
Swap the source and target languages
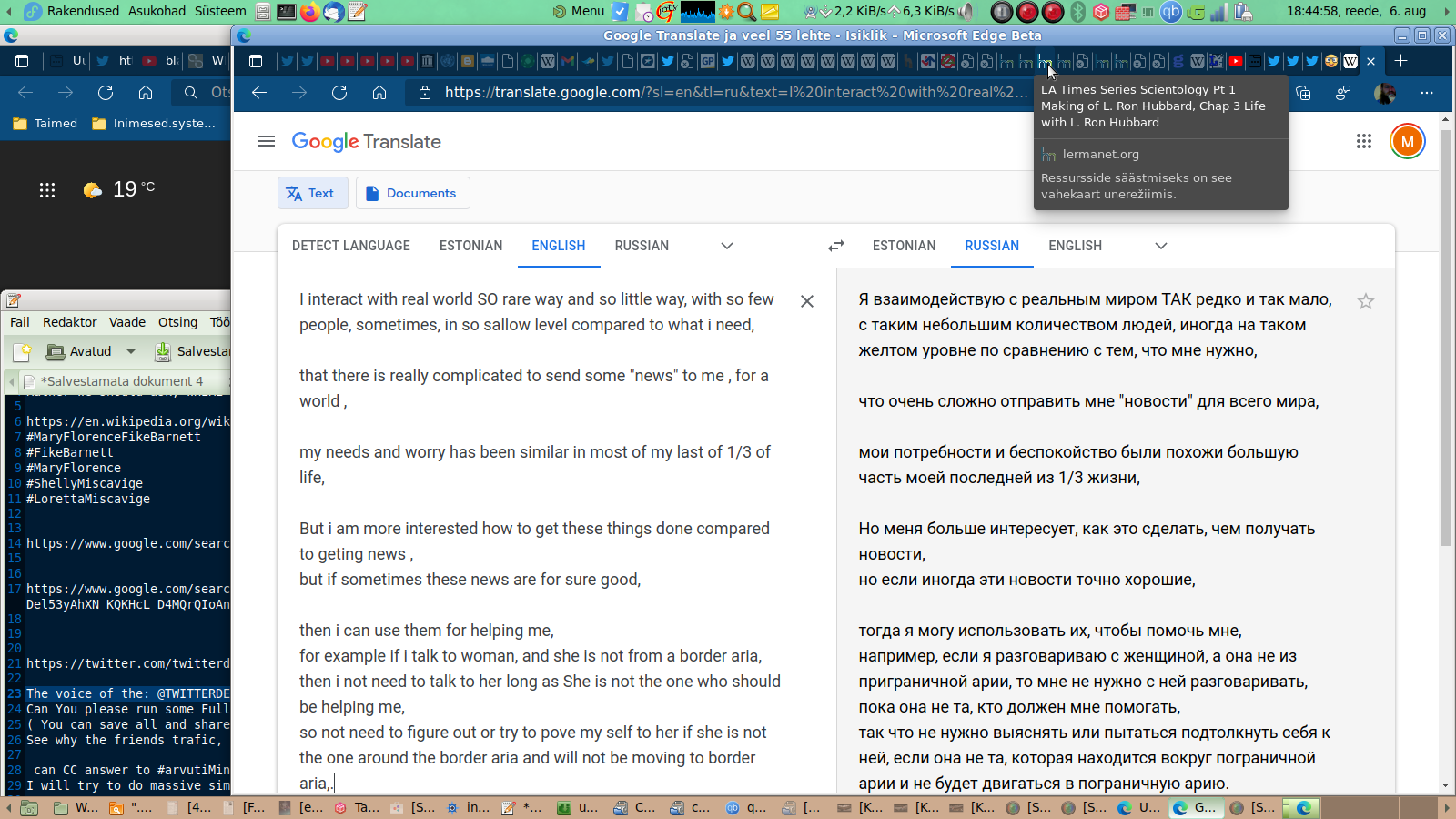[835, 246]
